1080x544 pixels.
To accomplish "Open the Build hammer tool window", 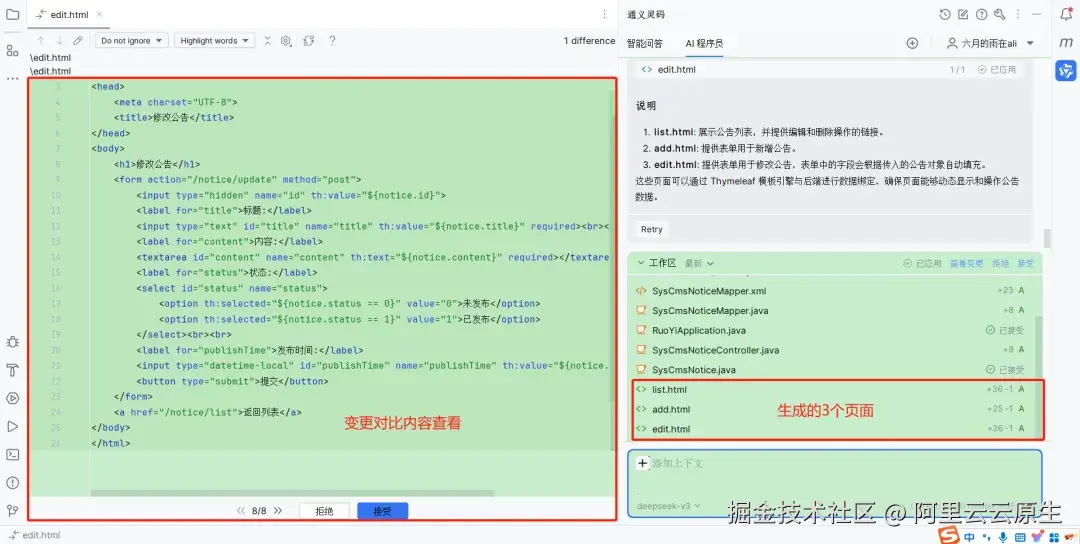I will click(x=12, y=370).
